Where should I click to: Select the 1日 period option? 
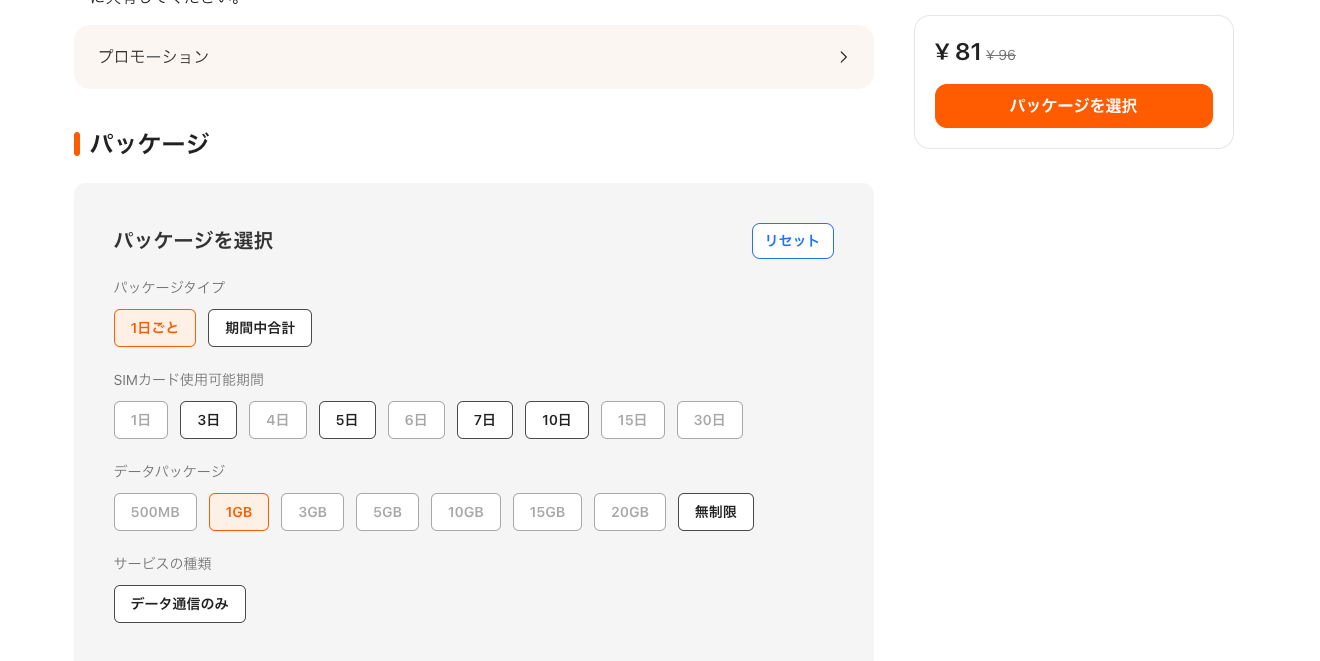point(141,420)
